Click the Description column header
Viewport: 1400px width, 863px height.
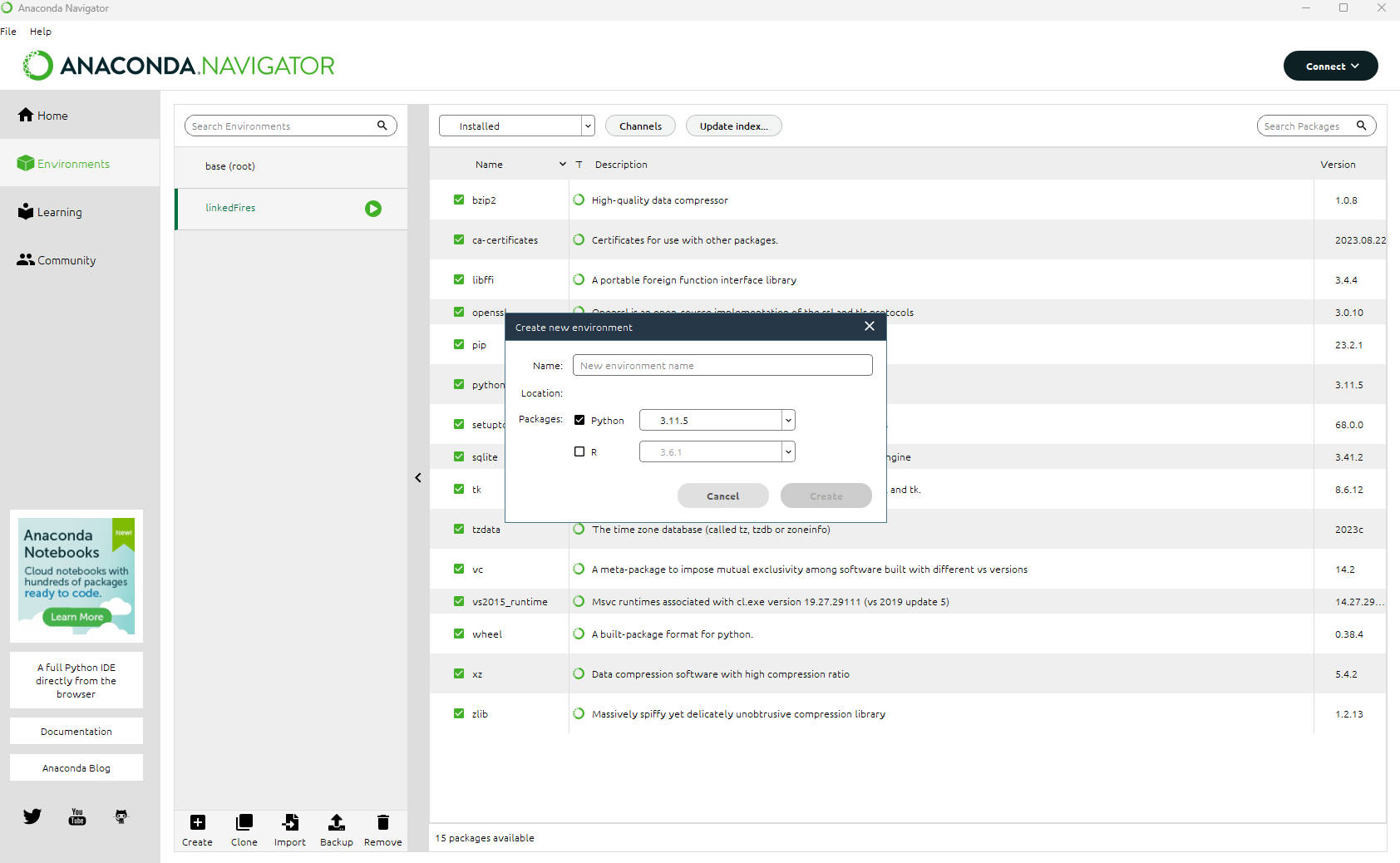coord(621,165)
